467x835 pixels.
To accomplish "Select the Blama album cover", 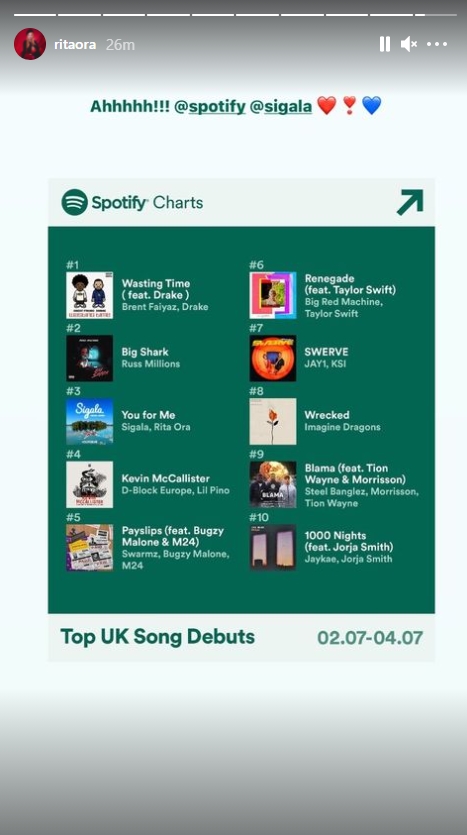I will (x=273, y=484).
